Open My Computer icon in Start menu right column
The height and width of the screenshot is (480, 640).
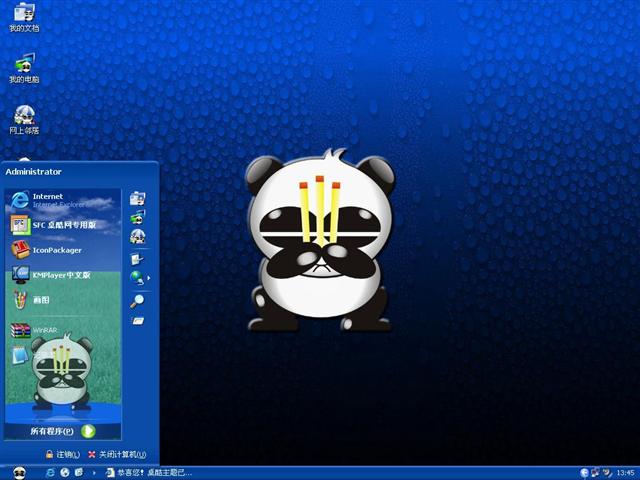pyautogui.click(x=138, y=217)
